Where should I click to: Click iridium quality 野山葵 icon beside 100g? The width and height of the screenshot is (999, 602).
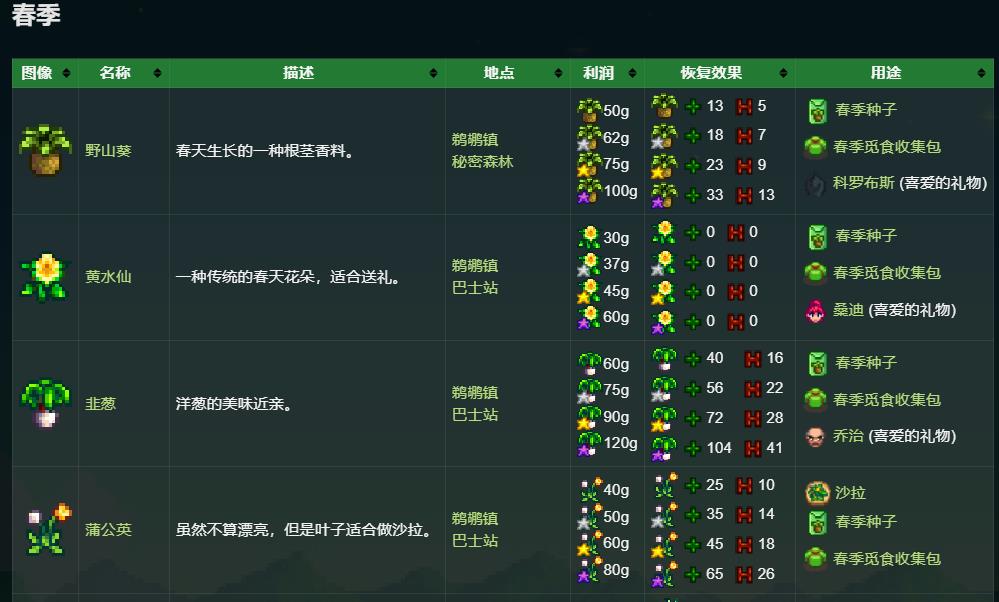(589, 190)
